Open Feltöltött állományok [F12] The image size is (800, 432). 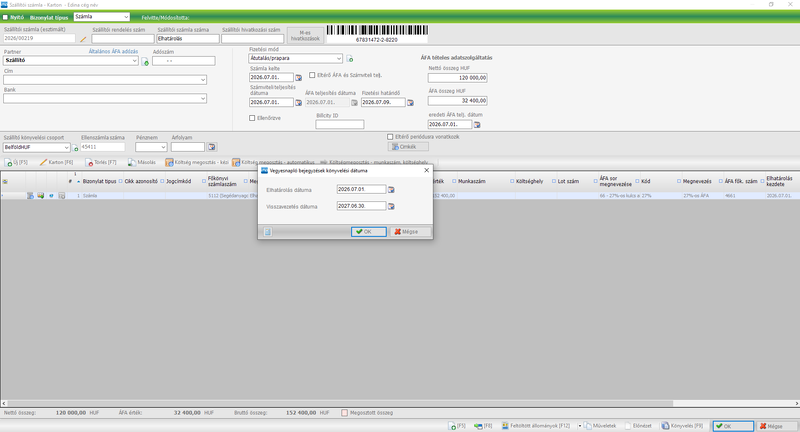[536, 426]
